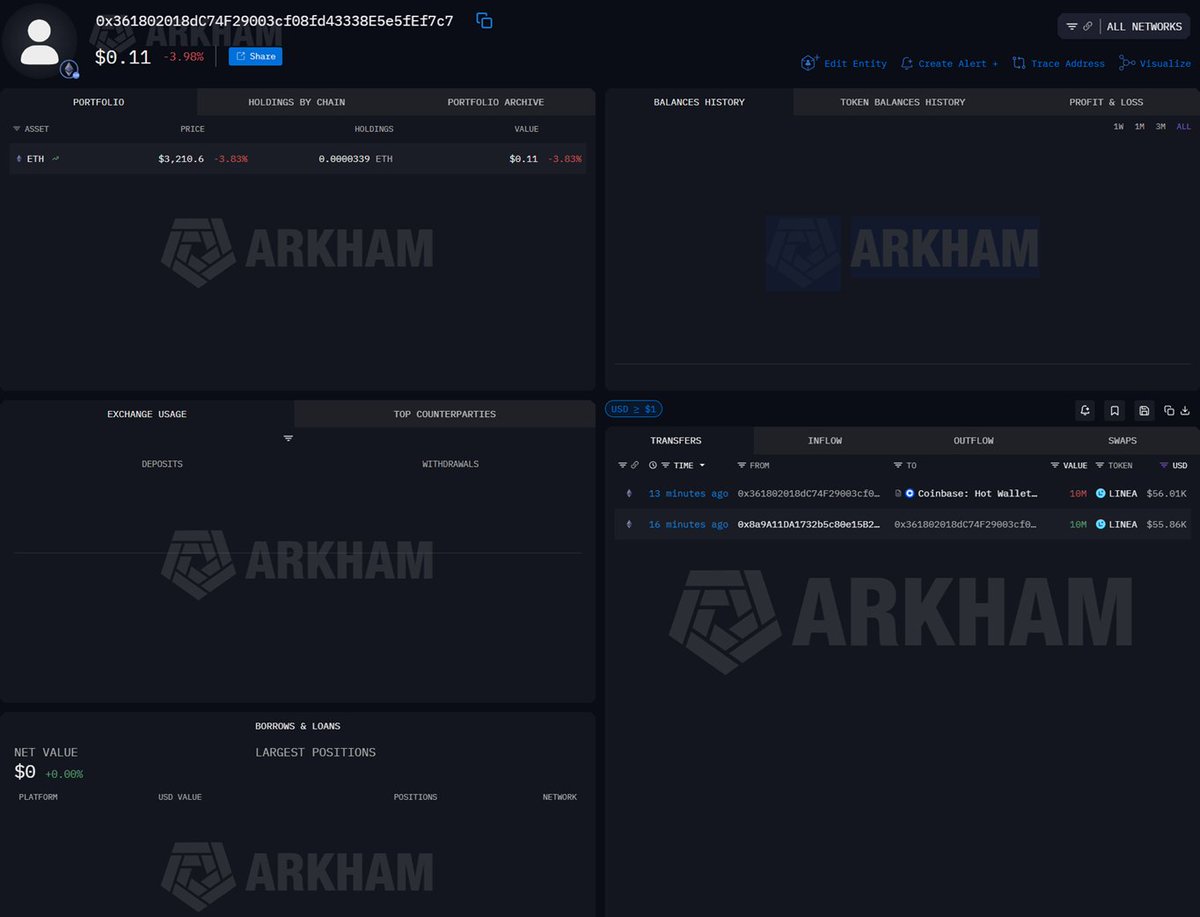Switch to the Portfolio Archive tab

(x=496, y=102)
